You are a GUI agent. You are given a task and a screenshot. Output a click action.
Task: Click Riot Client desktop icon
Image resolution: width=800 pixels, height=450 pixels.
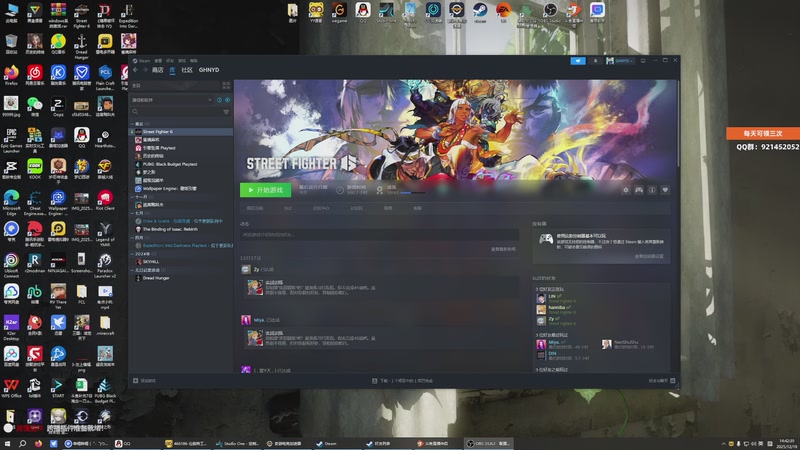pyautogui.click(x=105, y=200)
